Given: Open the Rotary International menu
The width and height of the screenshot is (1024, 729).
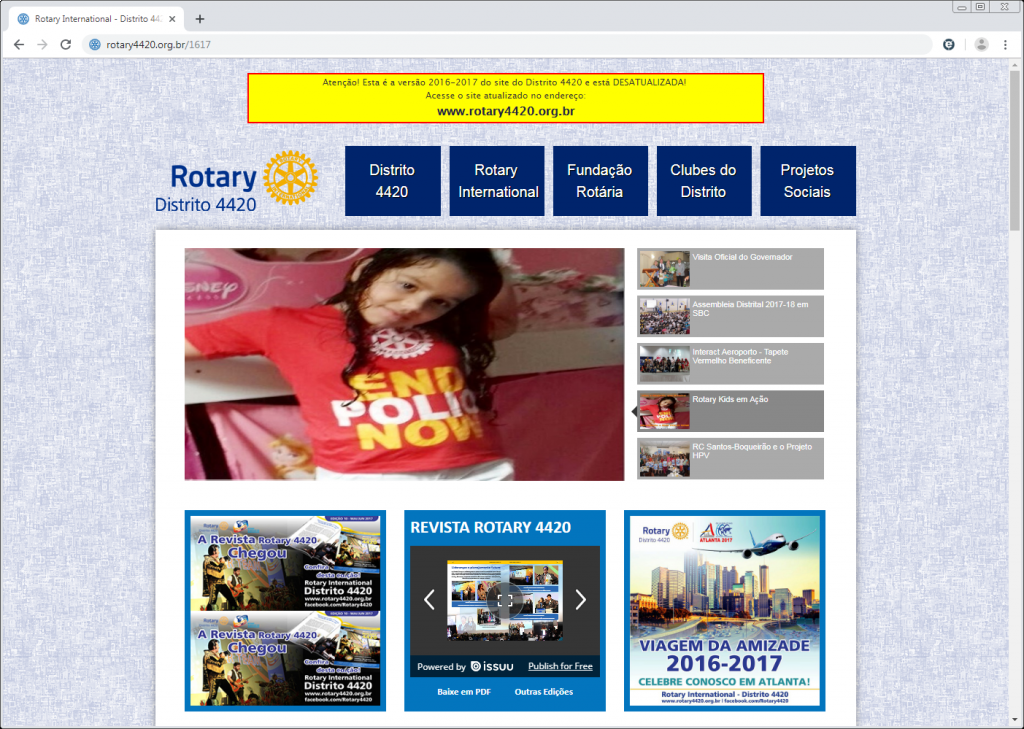Looking at the screenshot, I should [497, 181].
